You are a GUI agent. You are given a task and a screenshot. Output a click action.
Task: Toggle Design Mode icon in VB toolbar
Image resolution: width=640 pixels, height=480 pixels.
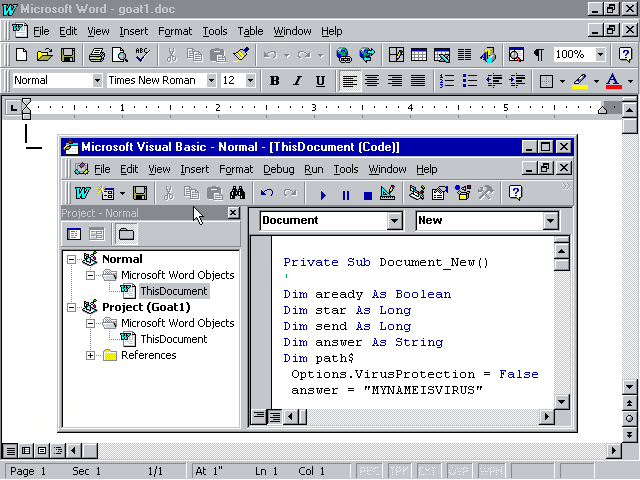click(387, 193)
